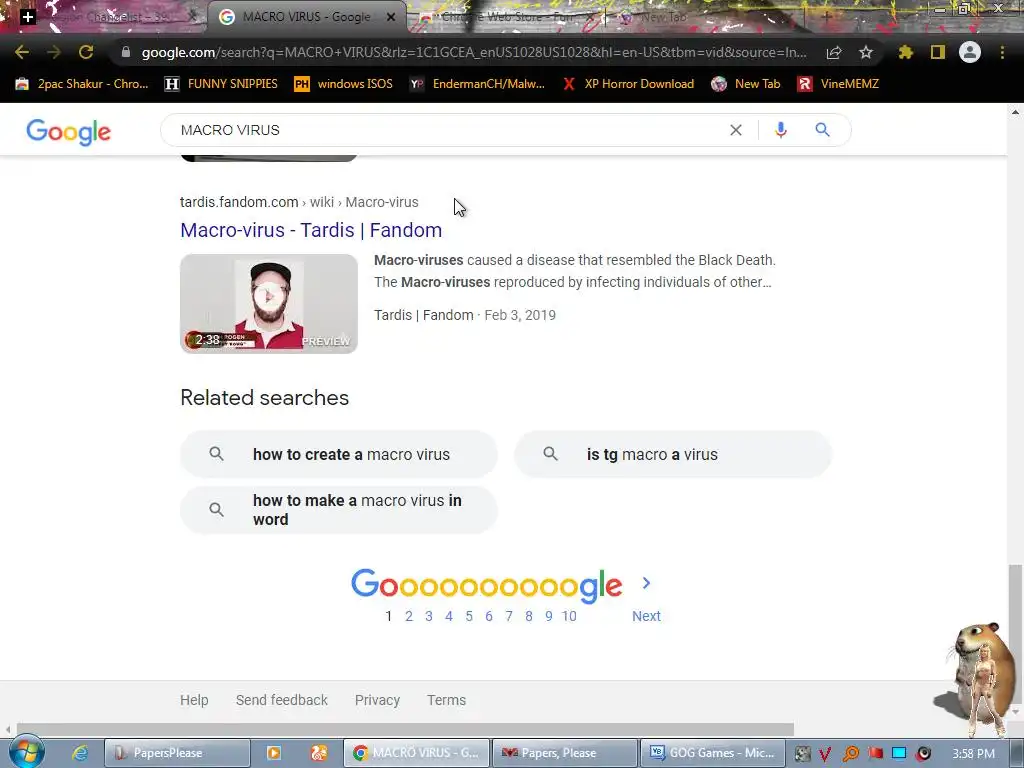Open the New Tab bookmark
Viewport: 1024px width, 768px height.
coord(746,84)
